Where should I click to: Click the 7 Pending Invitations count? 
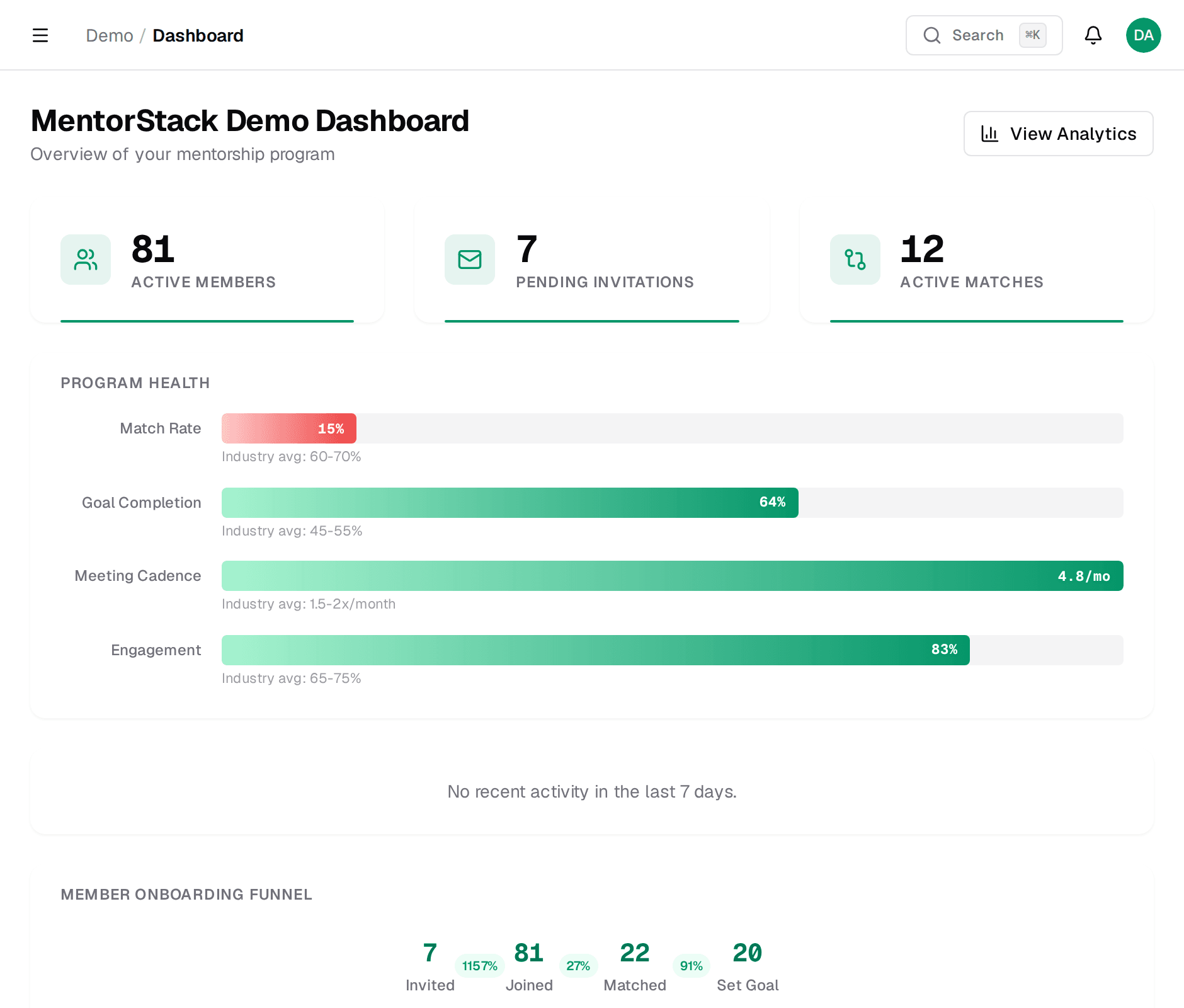coord(527,249)
